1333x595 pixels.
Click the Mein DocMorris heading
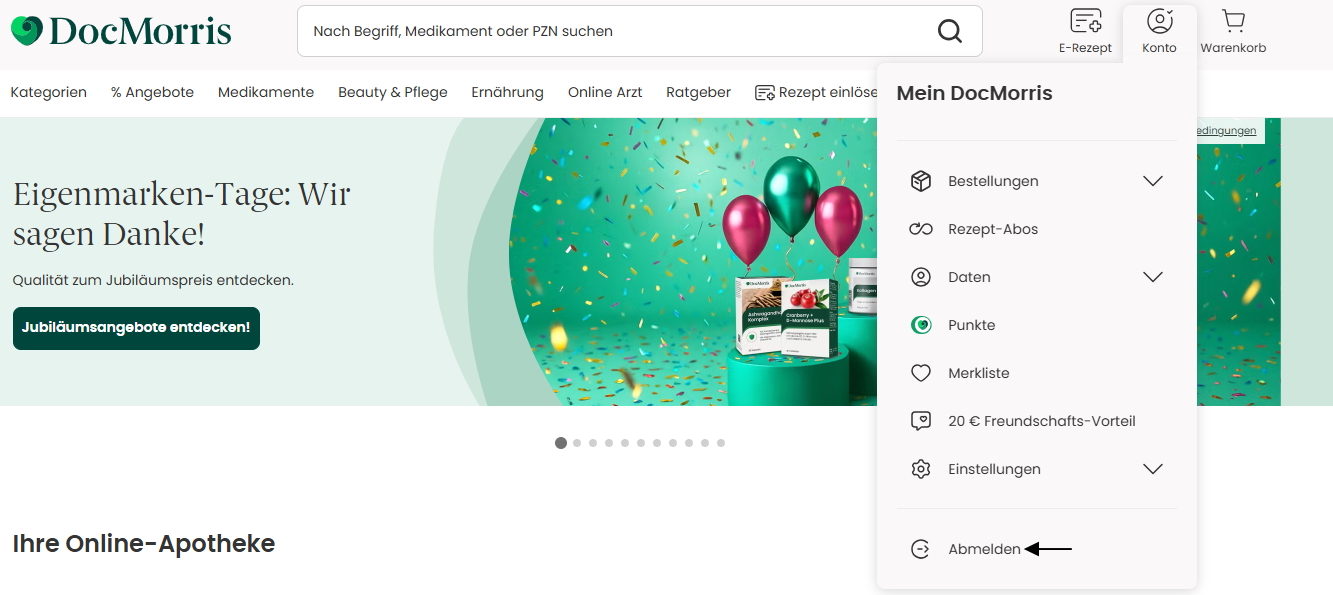[x=974, y=93]
